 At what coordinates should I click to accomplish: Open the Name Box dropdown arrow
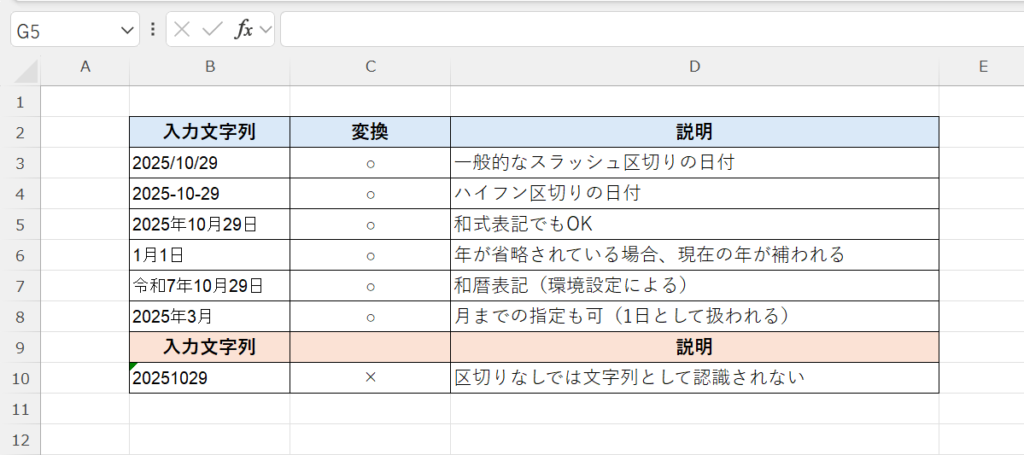(x=127, y=31)
